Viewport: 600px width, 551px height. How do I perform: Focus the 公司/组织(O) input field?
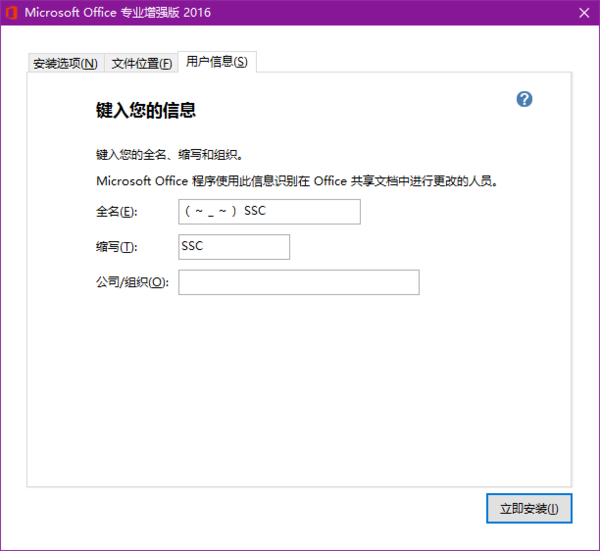299,282
